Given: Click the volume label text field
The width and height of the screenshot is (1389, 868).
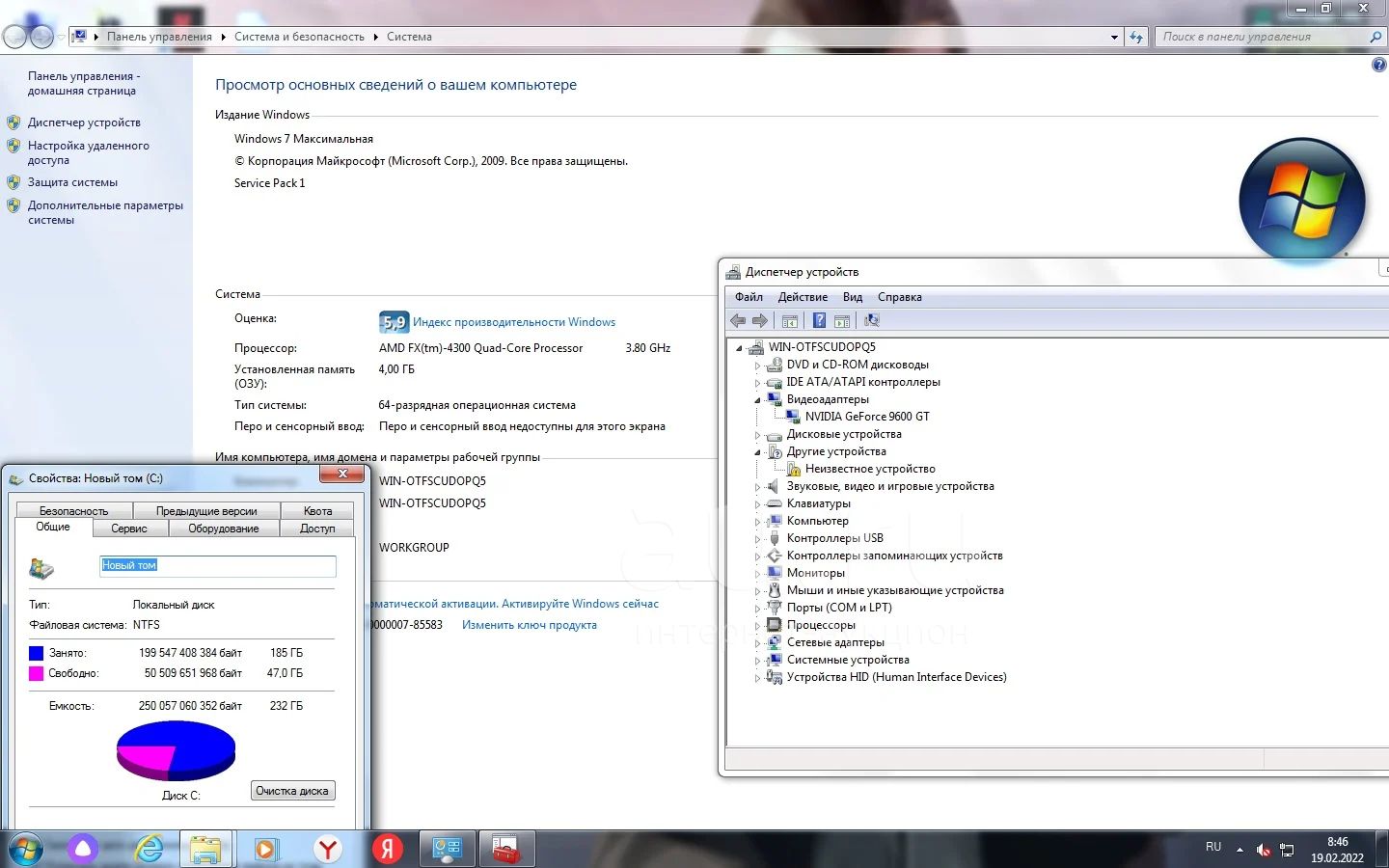Looking at the screenshot, I should pos(218,566).
